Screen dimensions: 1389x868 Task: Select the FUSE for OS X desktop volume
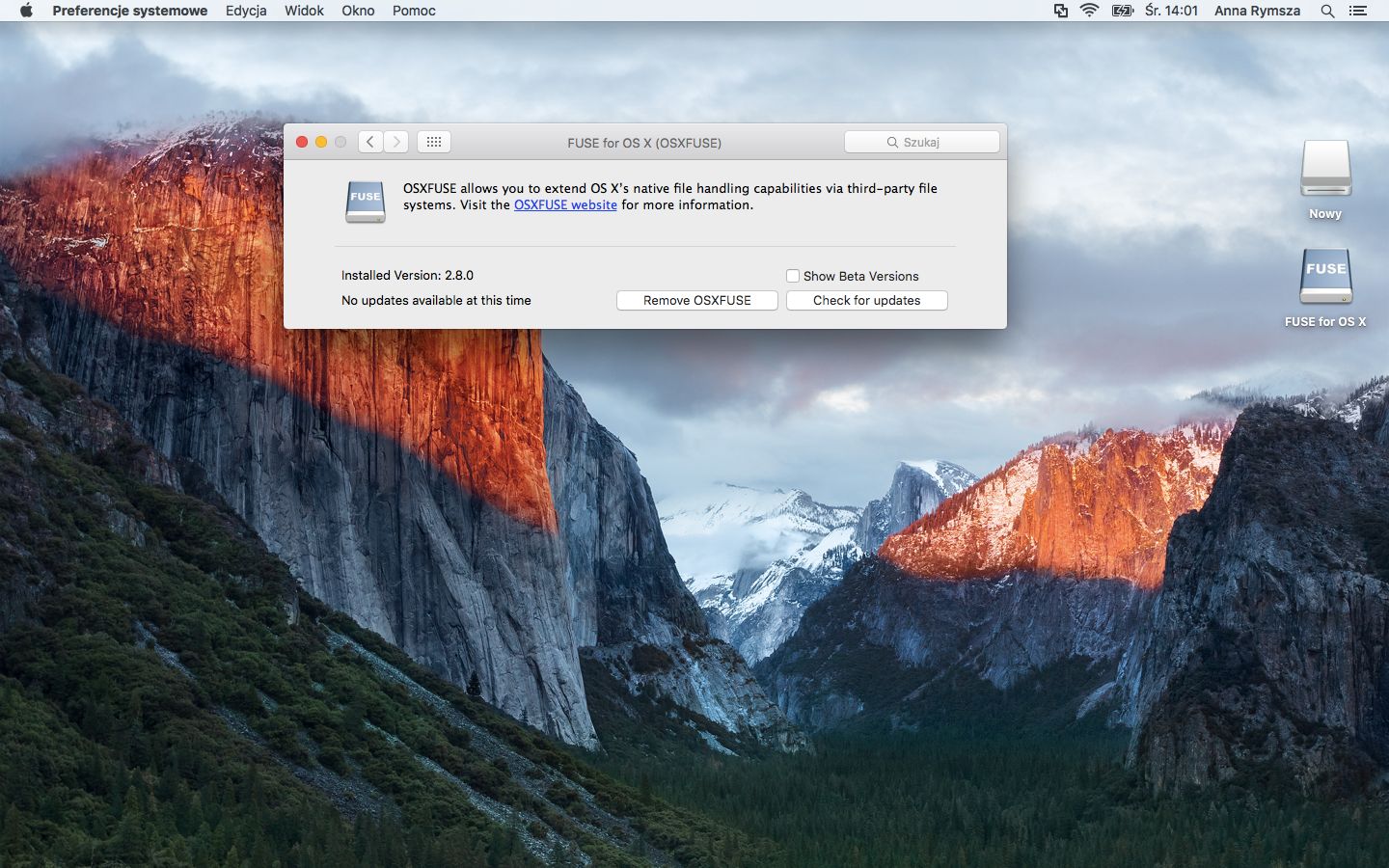tap(1325, 287)
